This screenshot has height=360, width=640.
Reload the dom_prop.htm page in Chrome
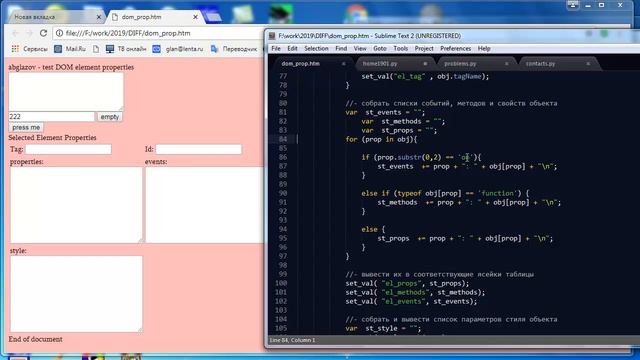43,33
